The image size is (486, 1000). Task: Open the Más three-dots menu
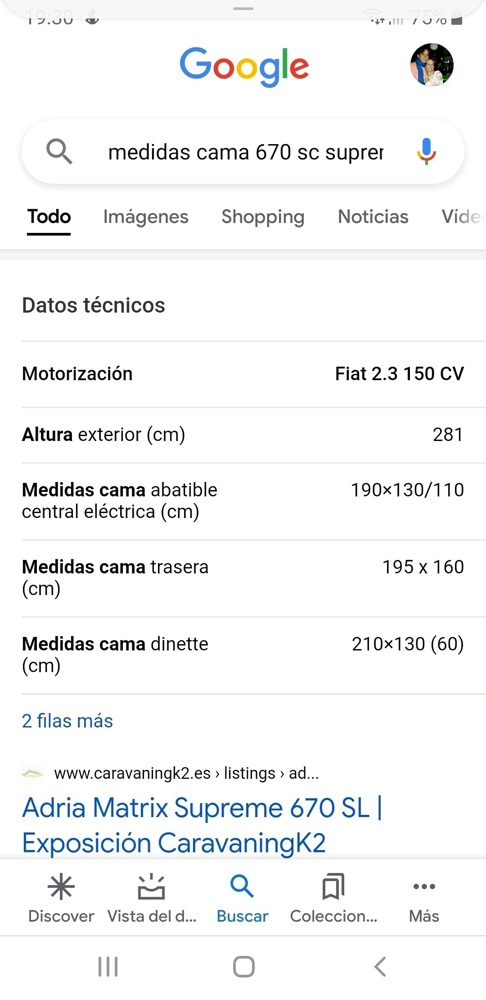(x=424, y=886)
